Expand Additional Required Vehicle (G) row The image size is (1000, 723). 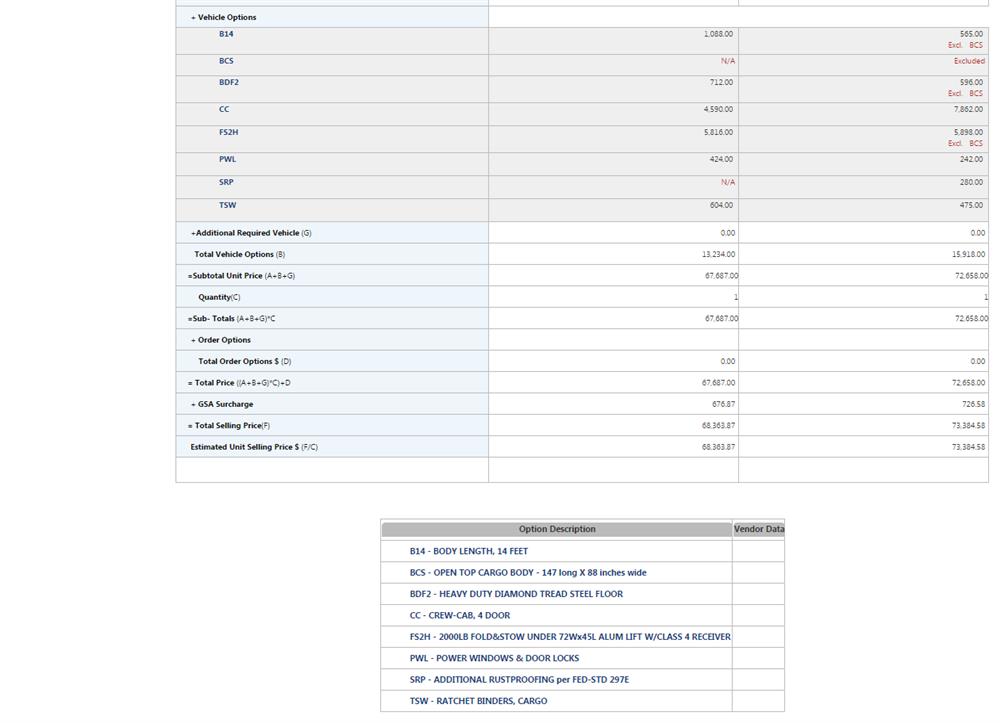pos(250,233)
